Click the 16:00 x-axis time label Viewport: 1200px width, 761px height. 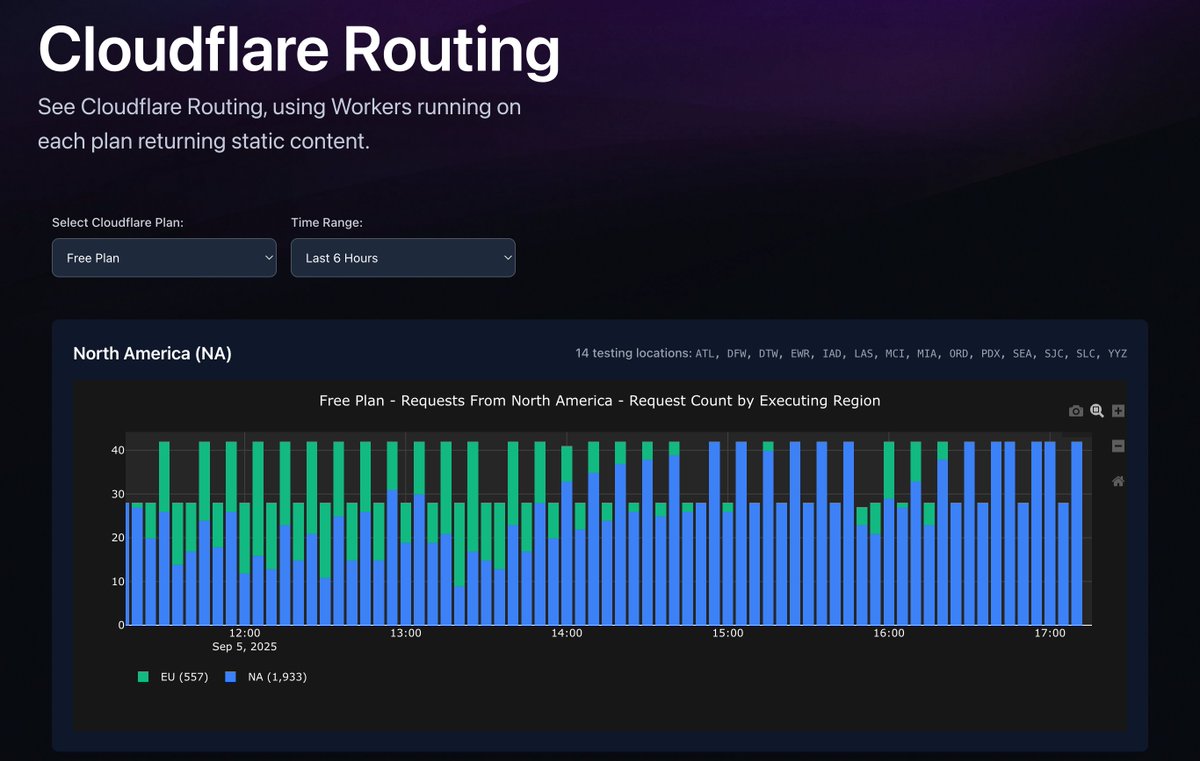pos(889,633)
